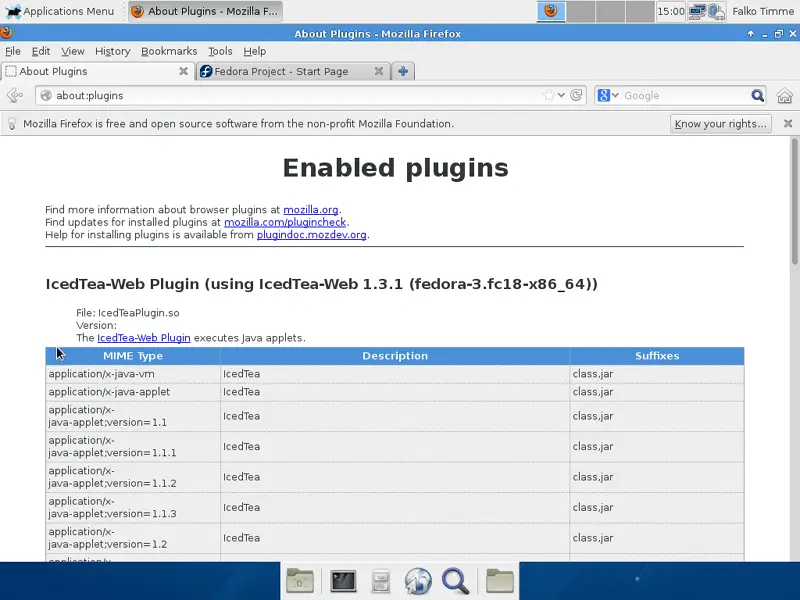
Task: Open the Tools menu
Action: 220,51
